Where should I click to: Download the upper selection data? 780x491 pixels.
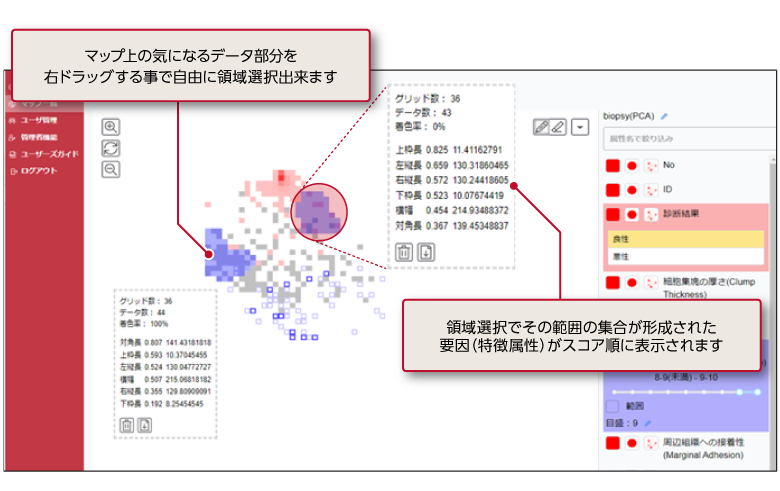point(424,252)
